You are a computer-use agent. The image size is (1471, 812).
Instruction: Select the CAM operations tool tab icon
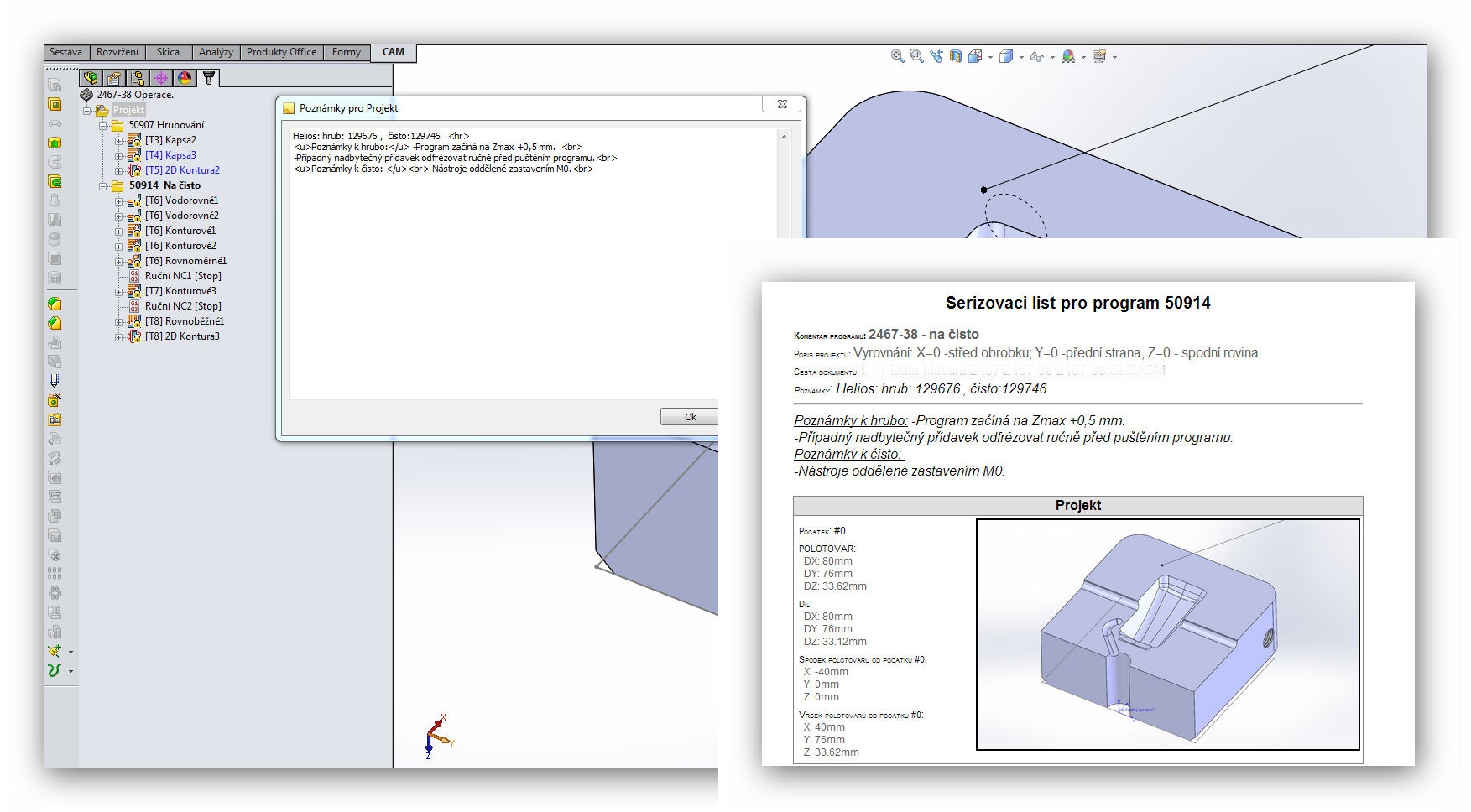[209, 78]
